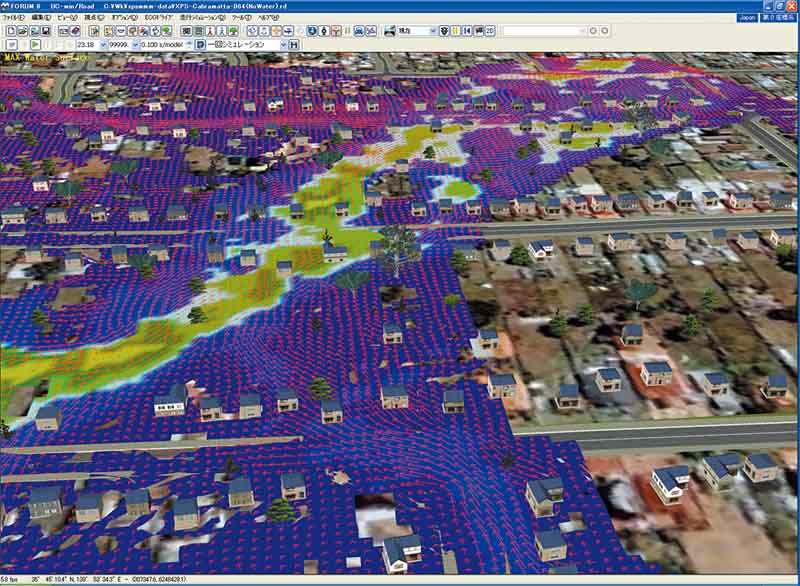Open the オプション (Options) menu

pyautogui.click(x=125, y=18)
